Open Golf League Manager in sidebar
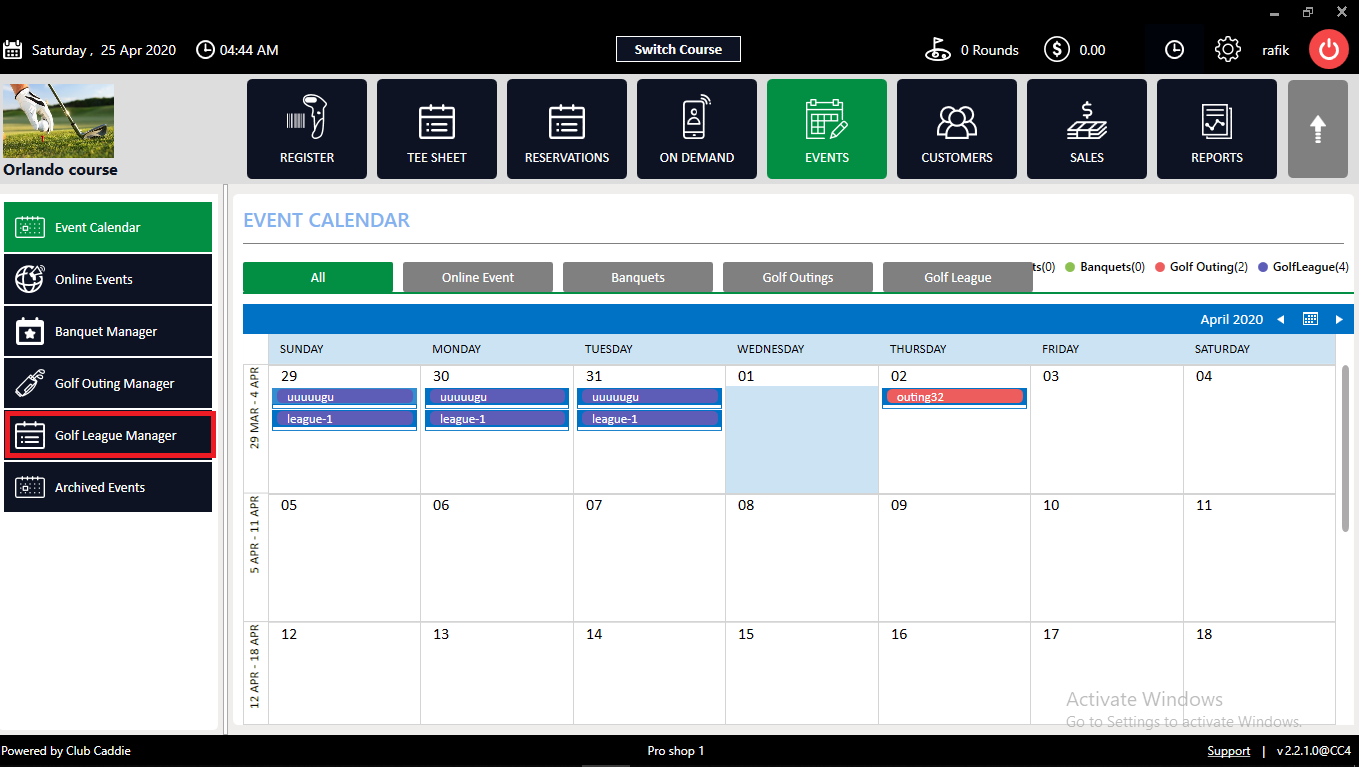Screen dimensions: 1359x767 point(108,435)
